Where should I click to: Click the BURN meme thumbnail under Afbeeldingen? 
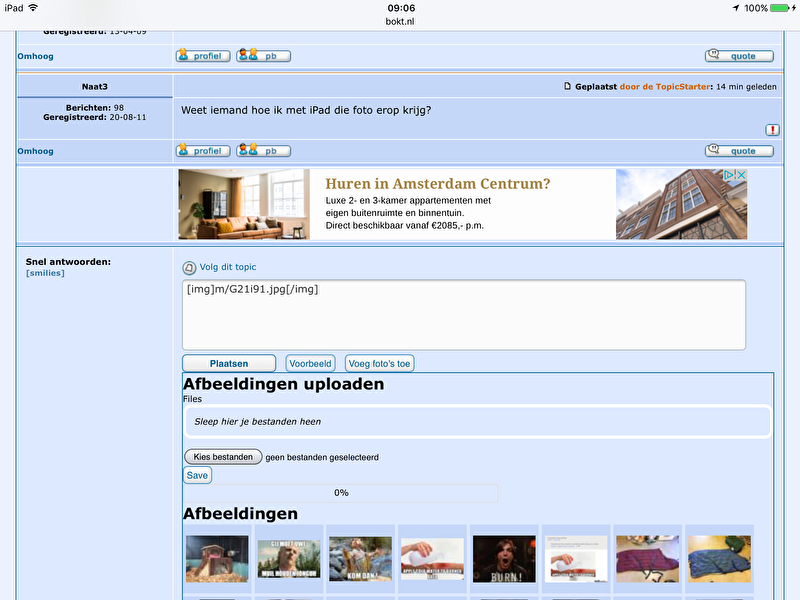coord(502,558)
